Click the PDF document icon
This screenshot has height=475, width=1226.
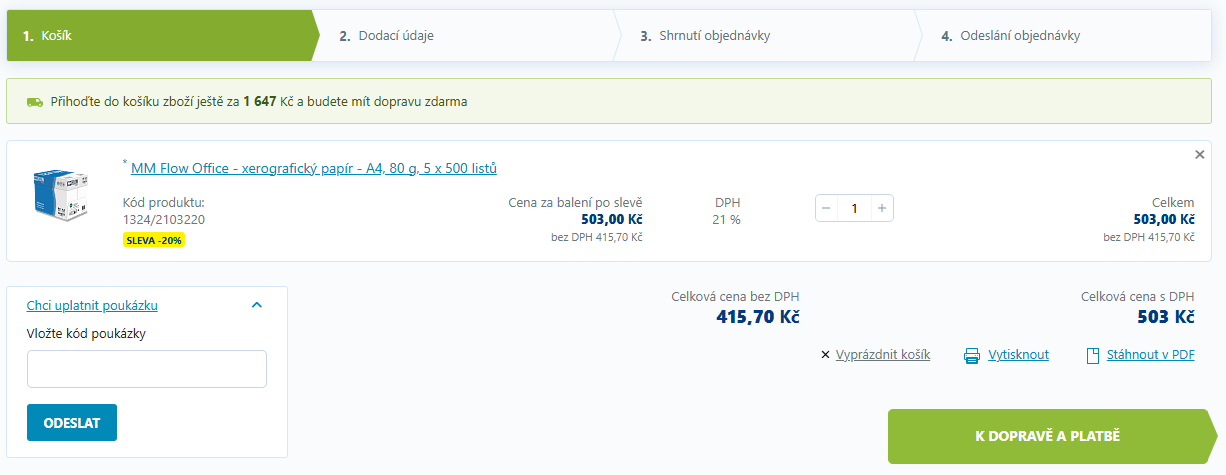pos(1092,356)
